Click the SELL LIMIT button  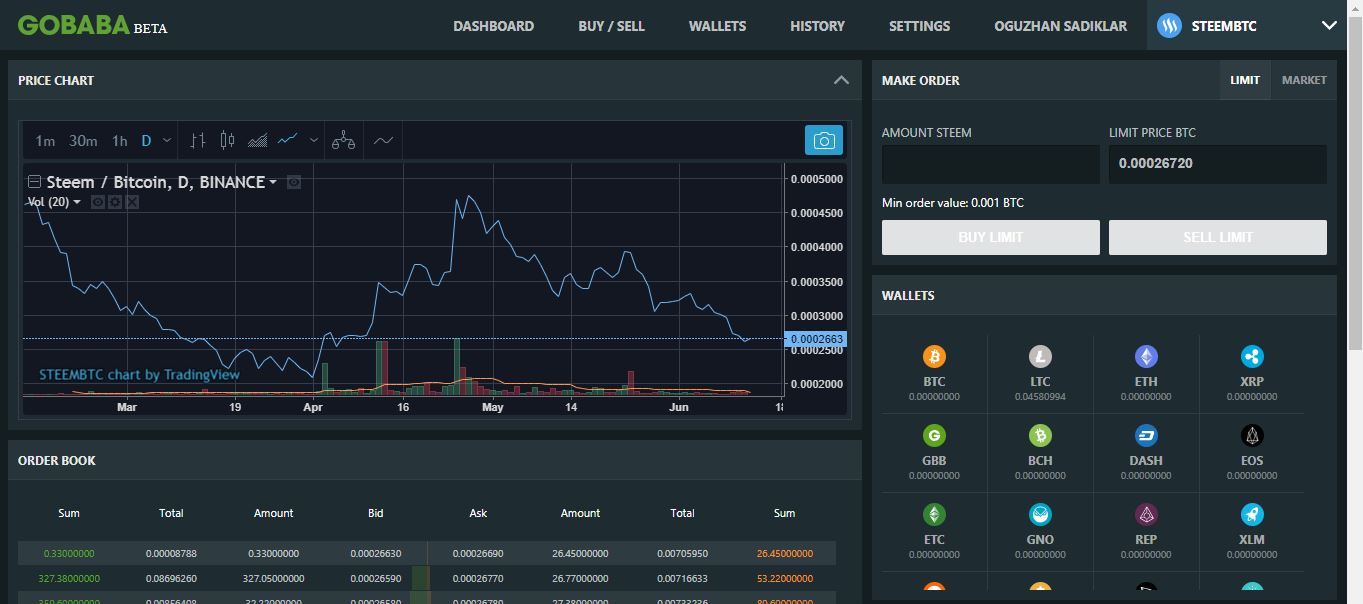tap(1218, 237)
